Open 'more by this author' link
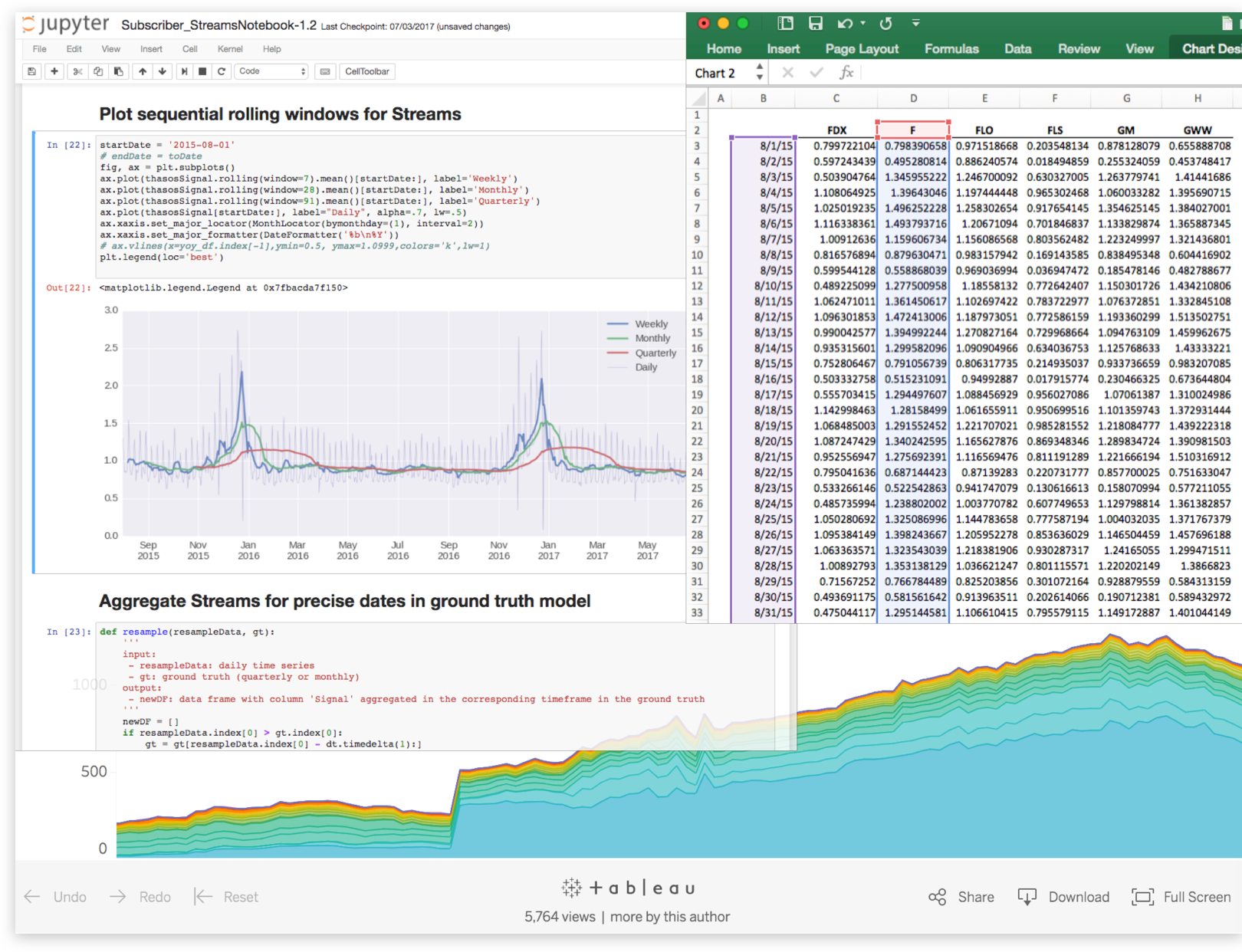The height and width of the screenshot is (952, 1242). pyautogui.click(x=670, y=917)
